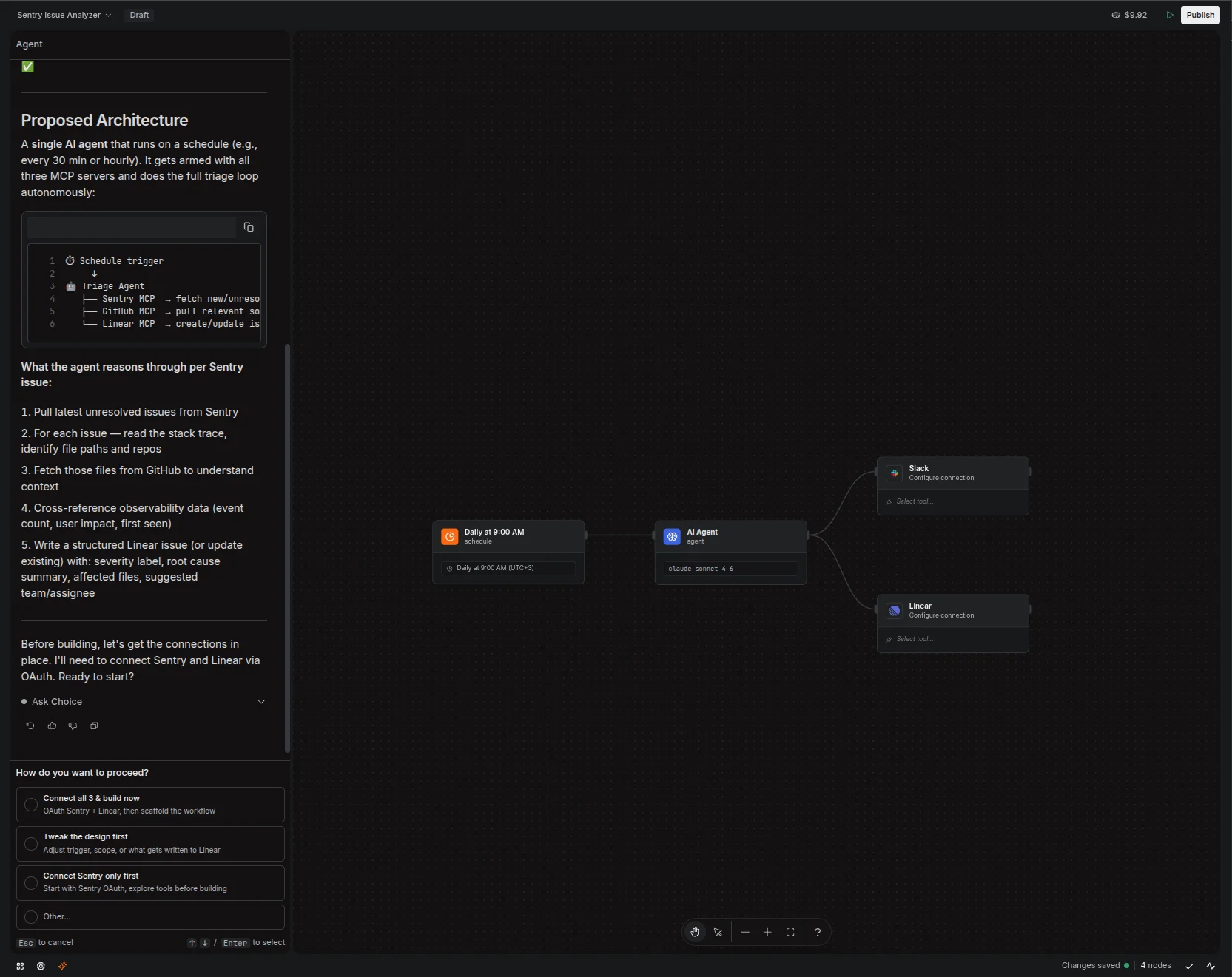Image resolution: width=1232 pixels, height=977 pixels.
Task: Open the apps grid menu bottom-left
Action: pyautogui.click(x=19, y=967)
